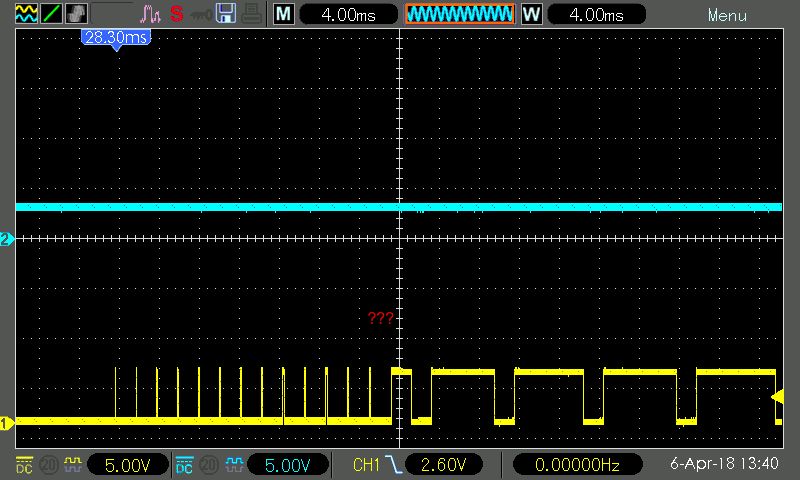The width and height of the screenshot is (800, 480).
Task: Toggle CH1 bandwidth limit 20 indicator
Action: 47,465
